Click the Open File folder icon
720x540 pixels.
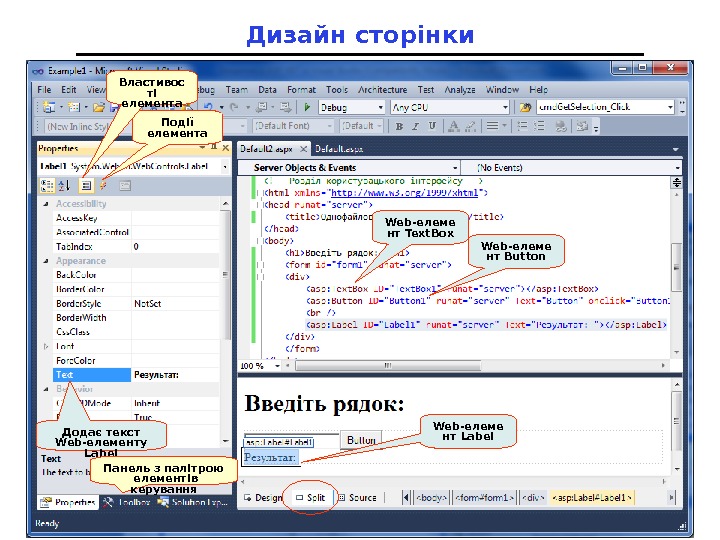pyautogui.click(x=98, y=107)
